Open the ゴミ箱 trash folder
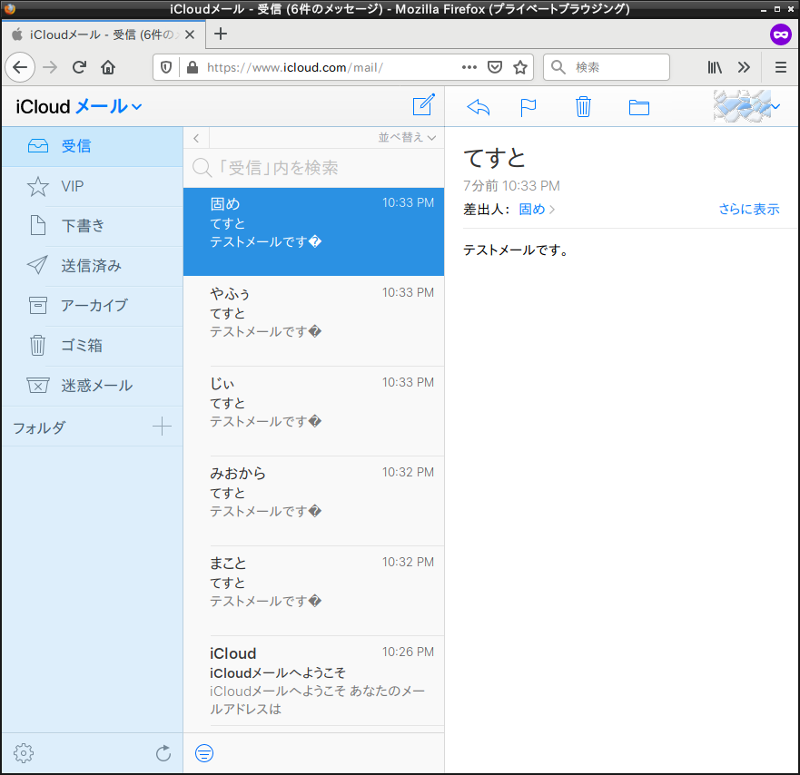The height and width of the screenshot is (775, 800). point(92,345)
